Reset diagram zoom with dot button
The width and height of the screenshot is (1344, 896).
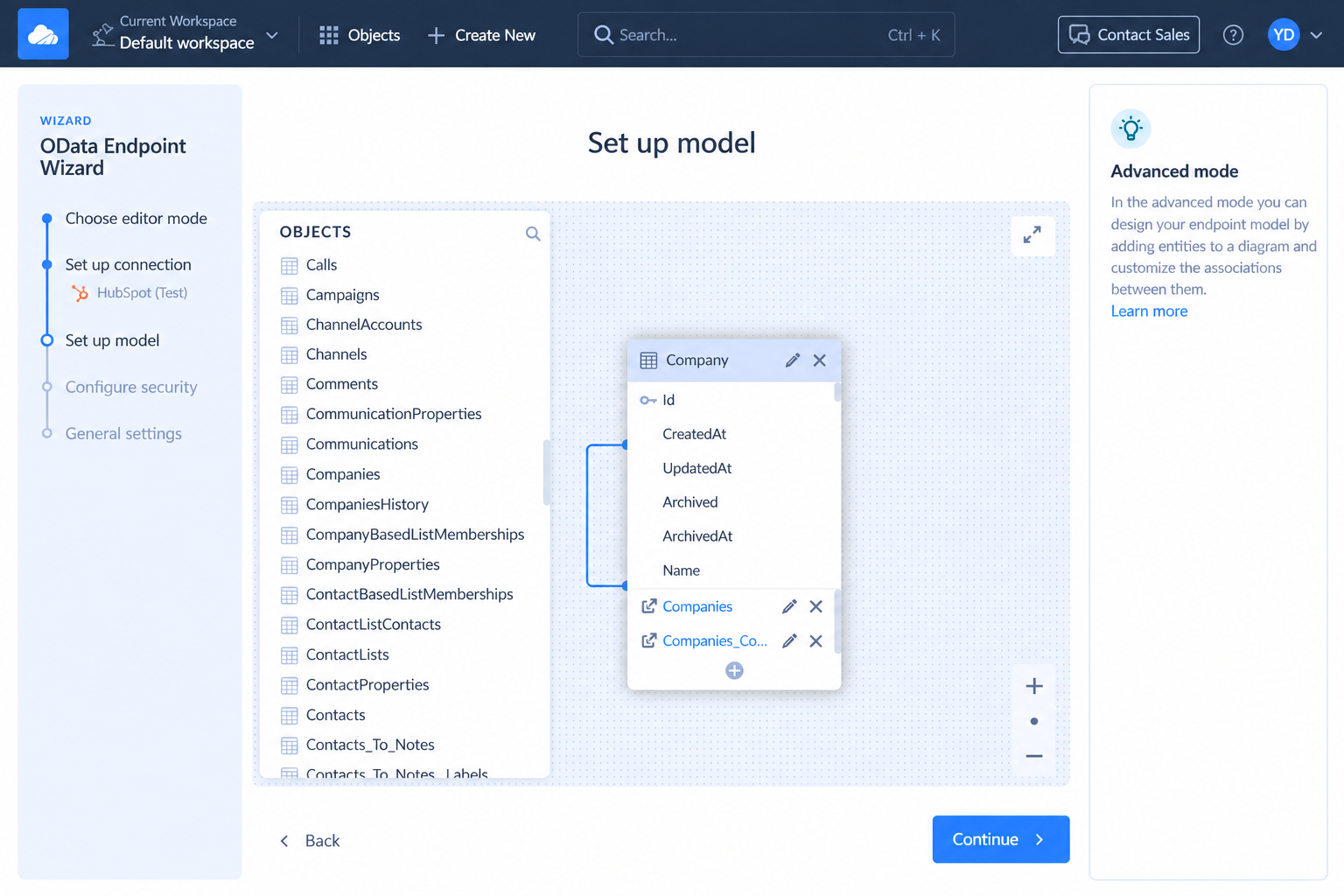pyautogui.click(x=1034, y=721)
